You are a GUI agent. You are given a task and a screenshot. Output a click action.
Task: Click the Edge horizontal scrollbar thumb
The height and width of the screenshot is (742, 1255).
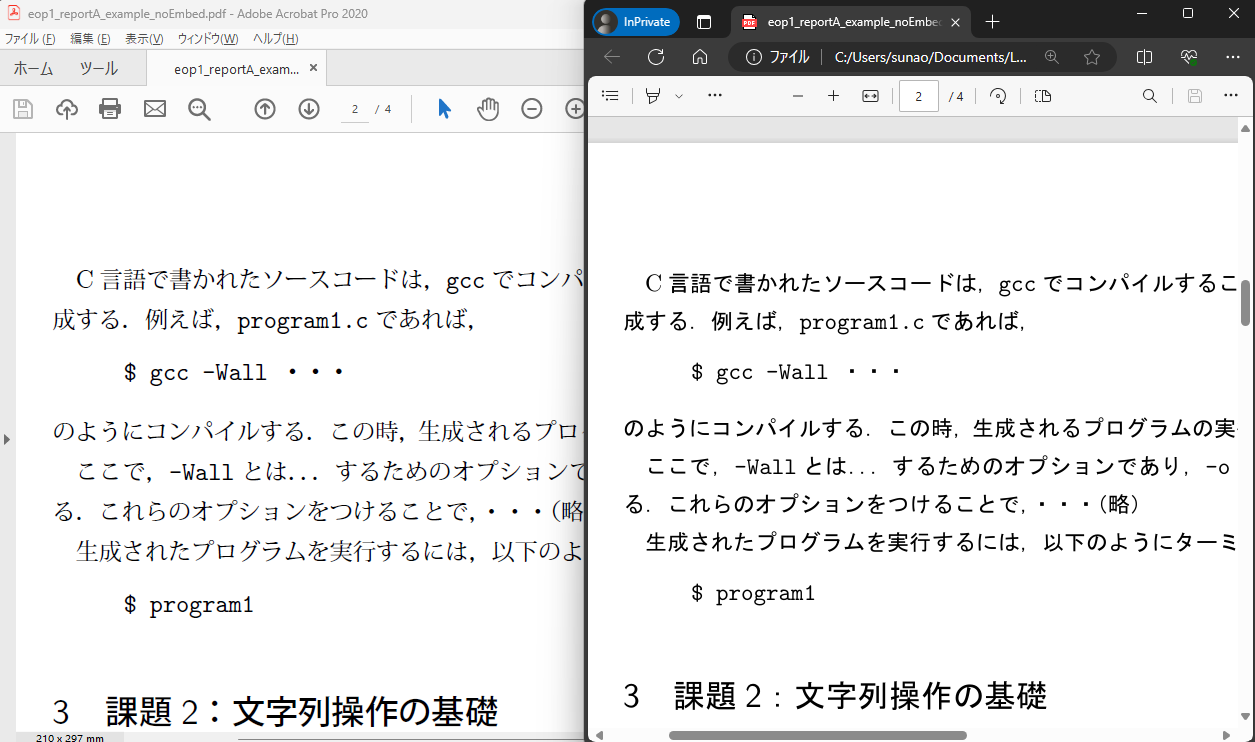click(817, 735)
